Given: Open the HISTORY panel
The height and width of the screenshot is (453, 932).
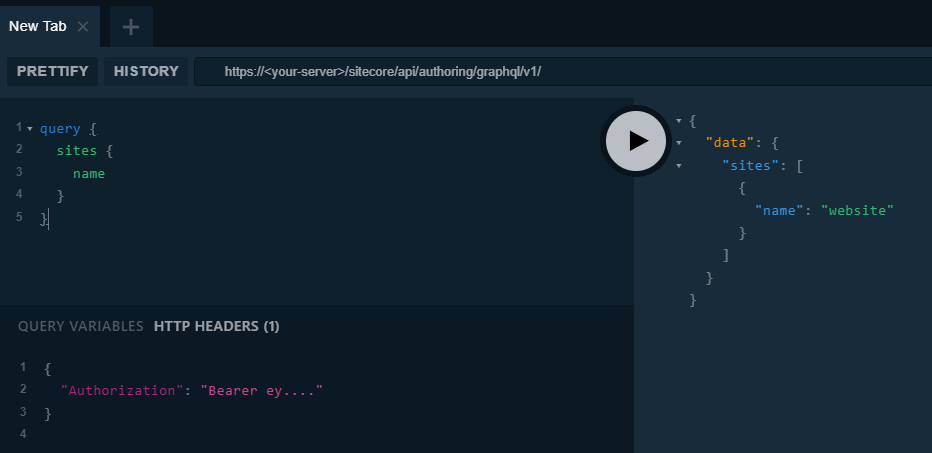Looking at the screenshot, I should click(146, 71).
